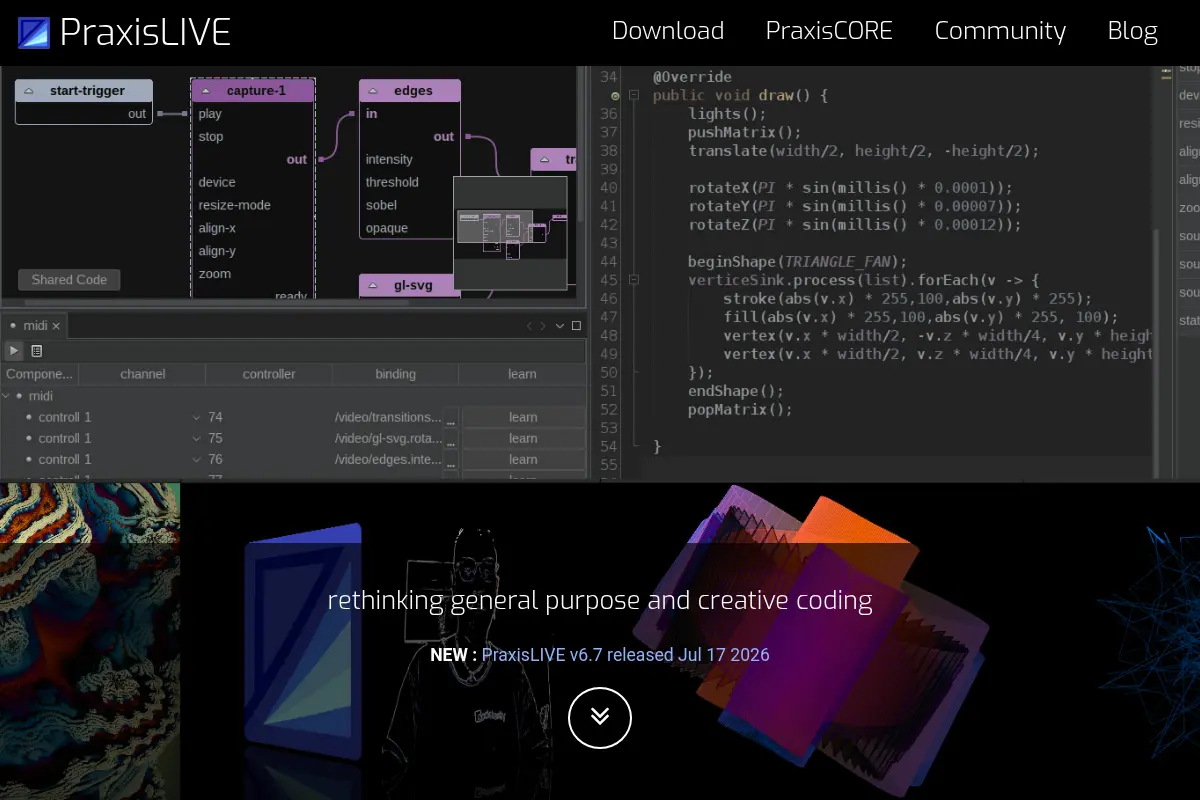Click the play button in midi panel toolbar
Screen dimensions: 1200x800
click(14, 351)
